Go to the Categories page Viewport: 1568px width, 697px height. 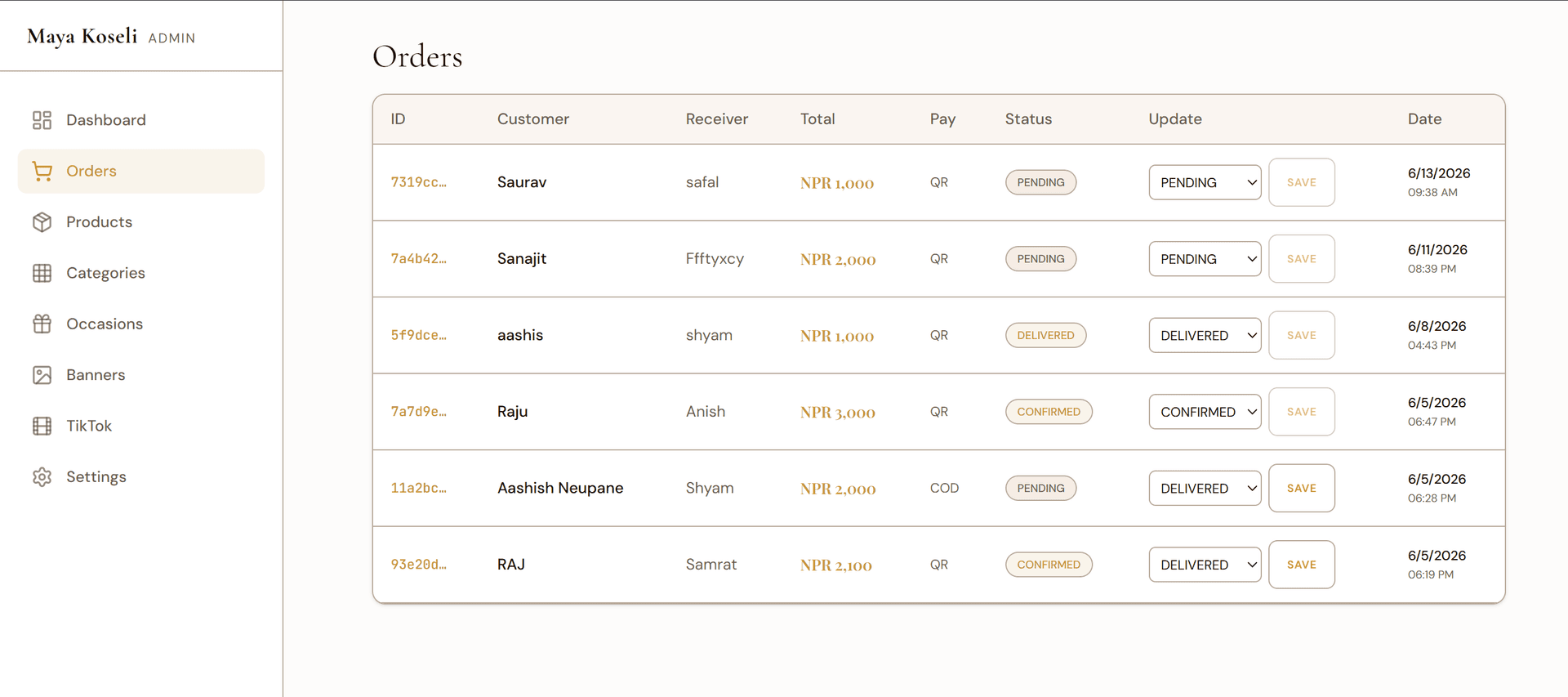(141, 273)
